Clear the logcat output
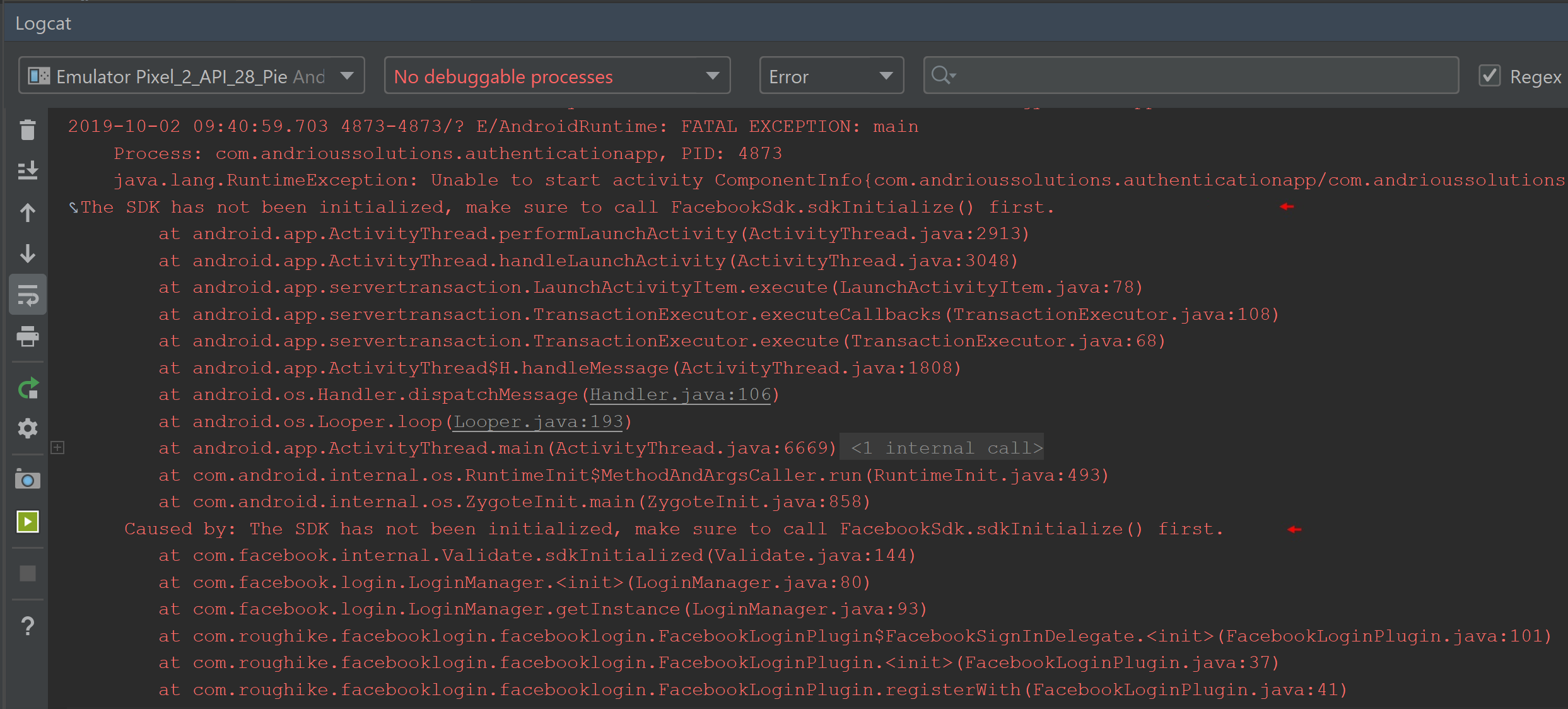The image size is (1568, 709). click(27, 129)
